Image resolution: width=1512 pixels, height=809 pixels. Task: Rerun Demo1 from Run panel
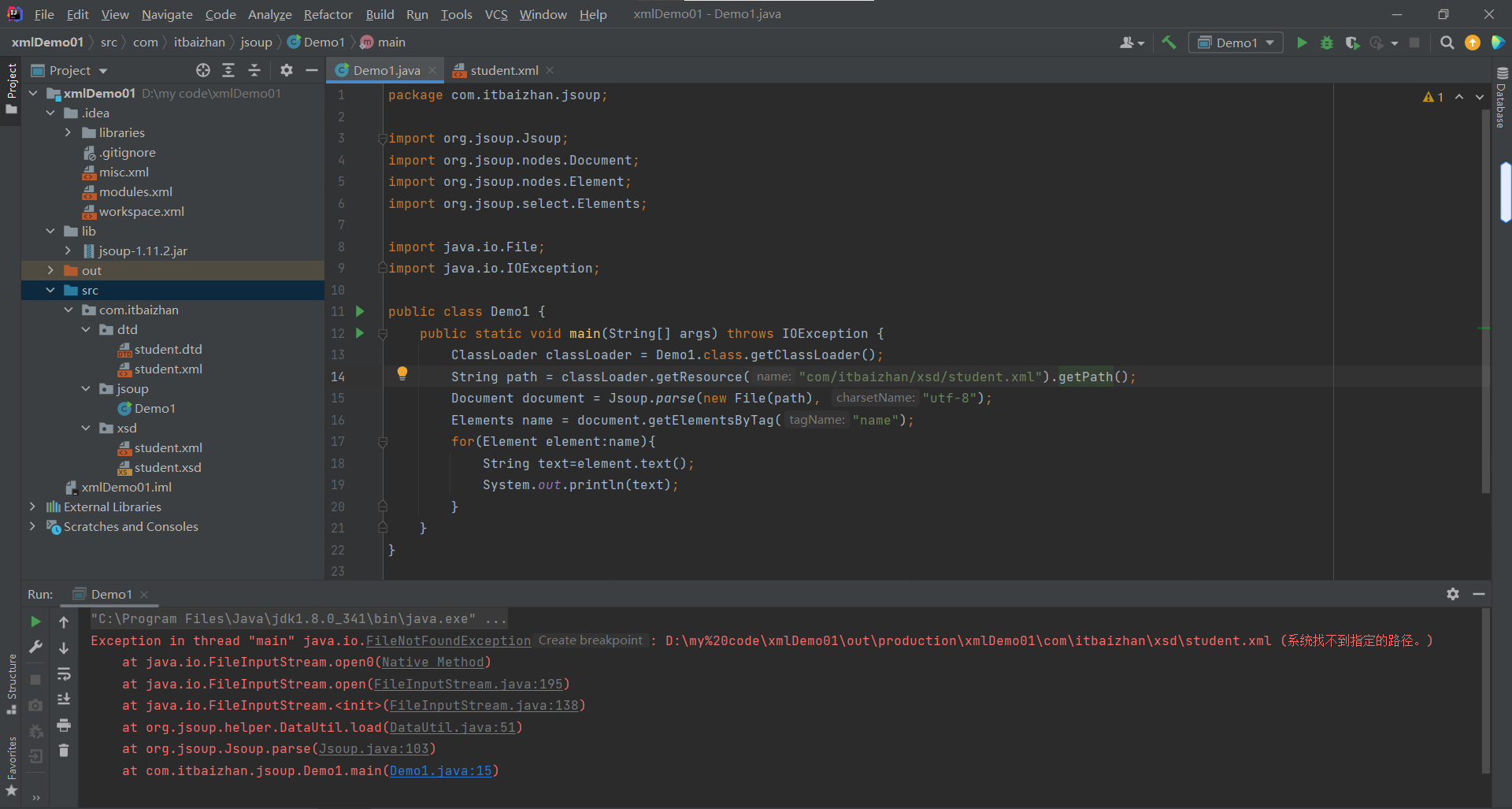tap(35, 622)
